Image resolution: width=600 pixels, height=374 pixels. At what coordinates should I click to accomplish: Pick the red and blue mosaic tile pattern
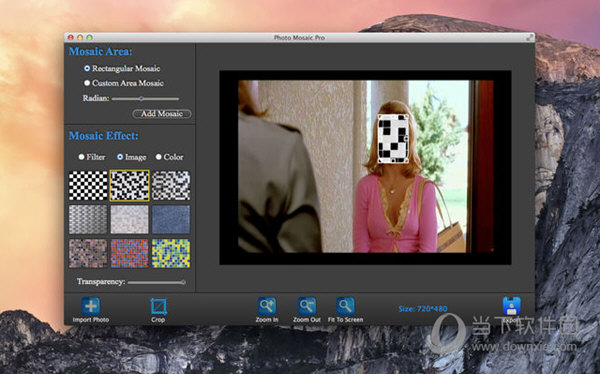[129, 253]
